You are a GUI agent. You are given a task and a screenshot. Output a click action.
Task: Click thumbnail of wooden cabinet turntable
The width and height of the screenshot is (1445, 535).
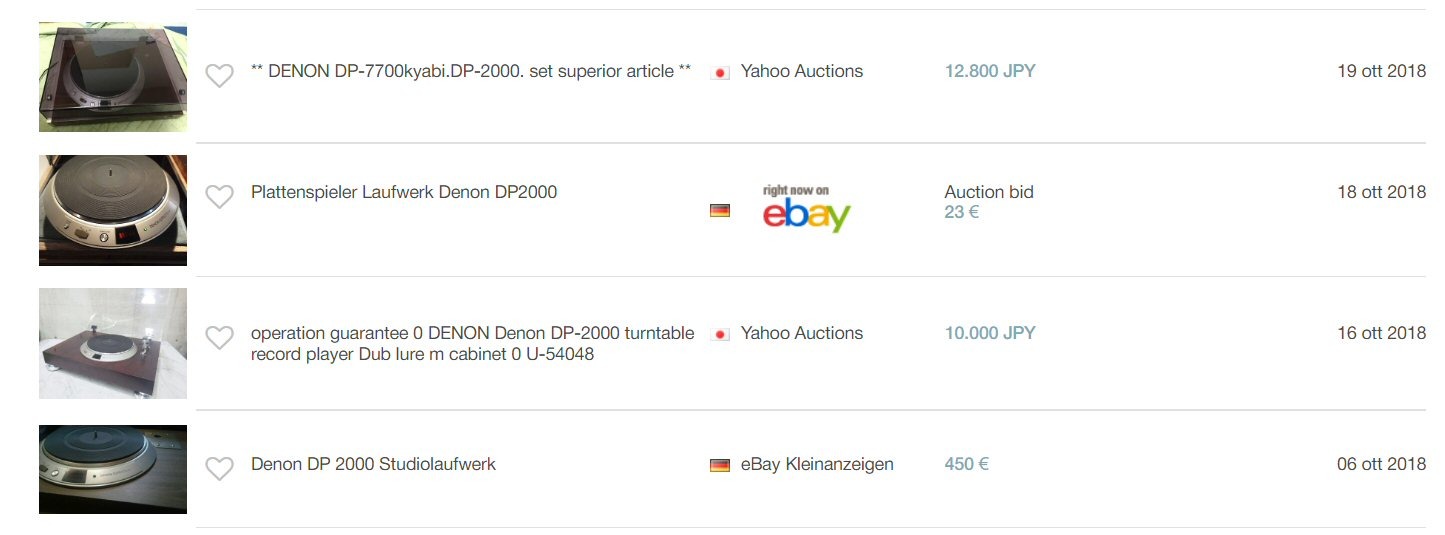pos(113,343)
